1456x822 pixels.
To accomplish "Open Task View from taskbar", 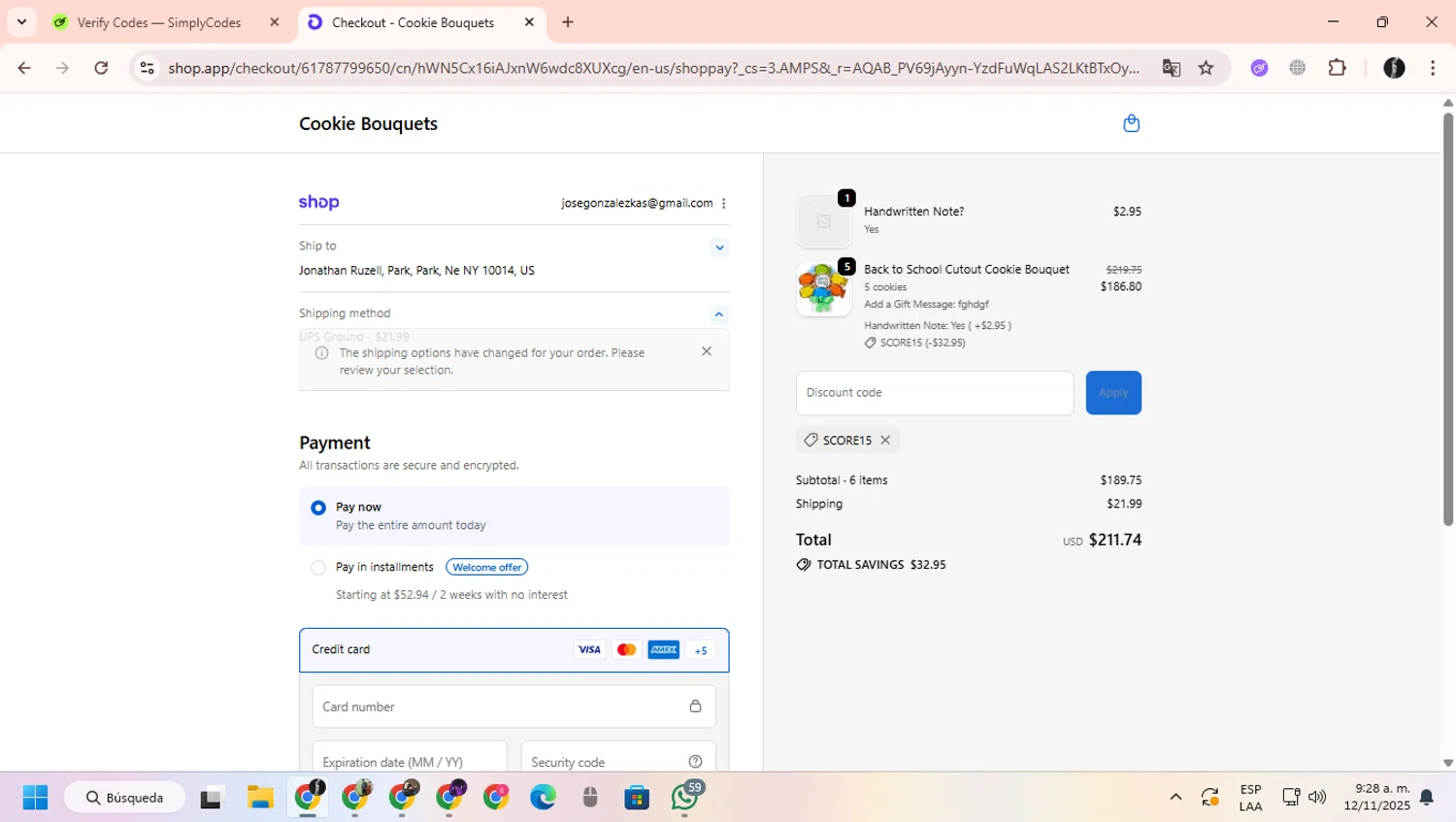I will click(212, 798).
